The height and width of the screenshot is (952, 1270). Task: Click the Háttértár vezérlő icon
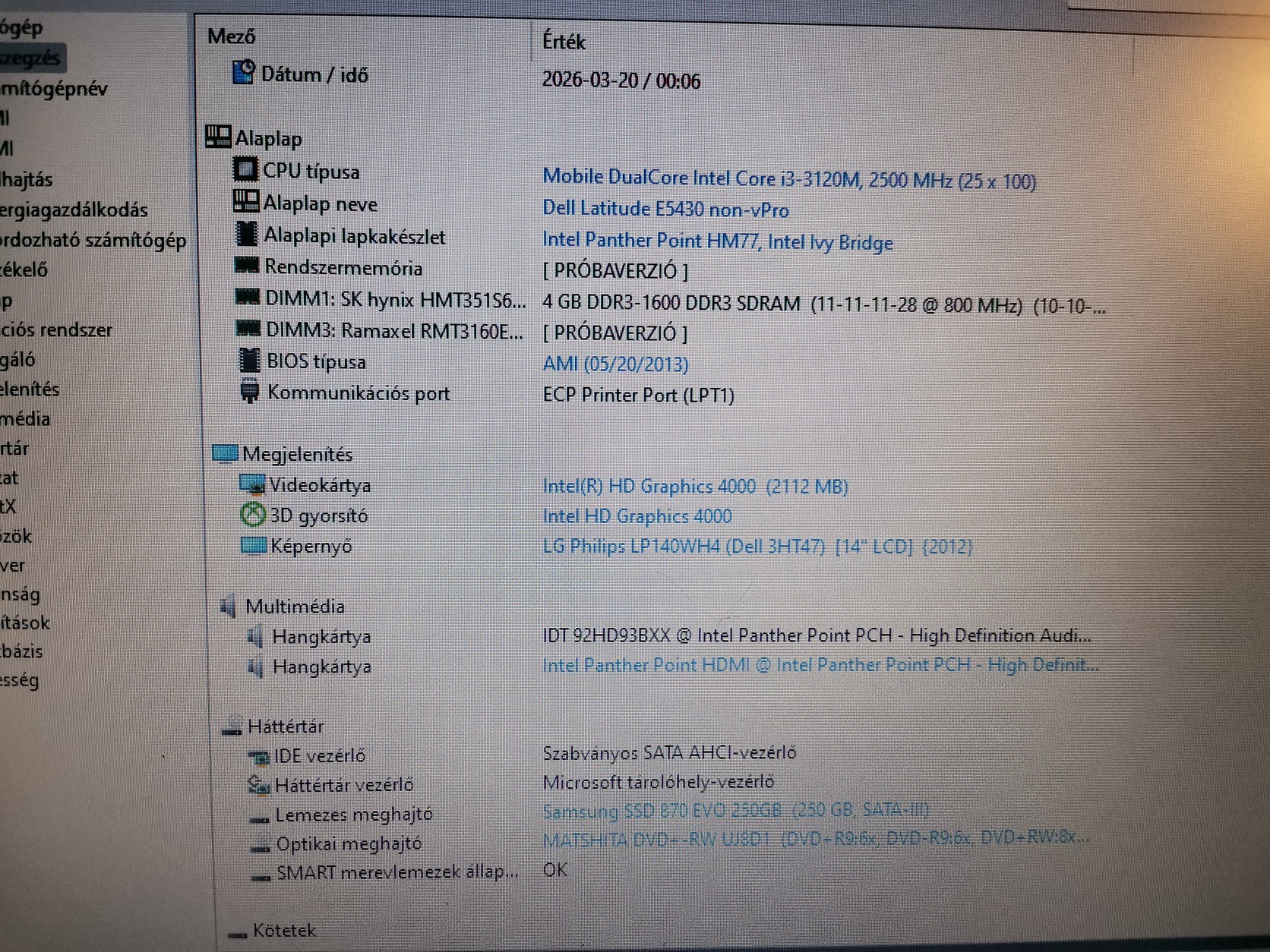click(x=260, y=785)
